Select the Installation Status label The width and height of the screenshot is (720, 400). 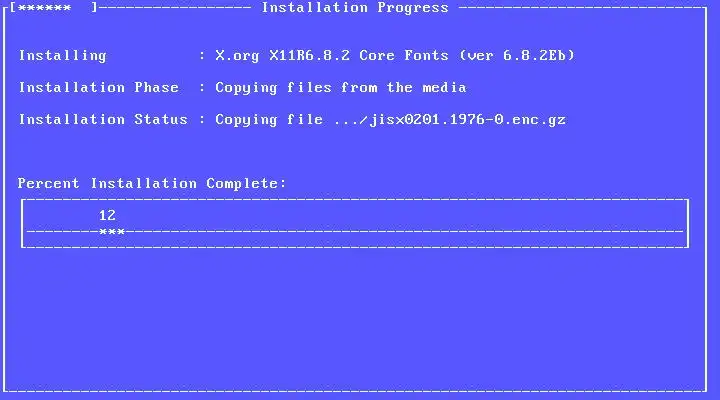coord(103,119)
